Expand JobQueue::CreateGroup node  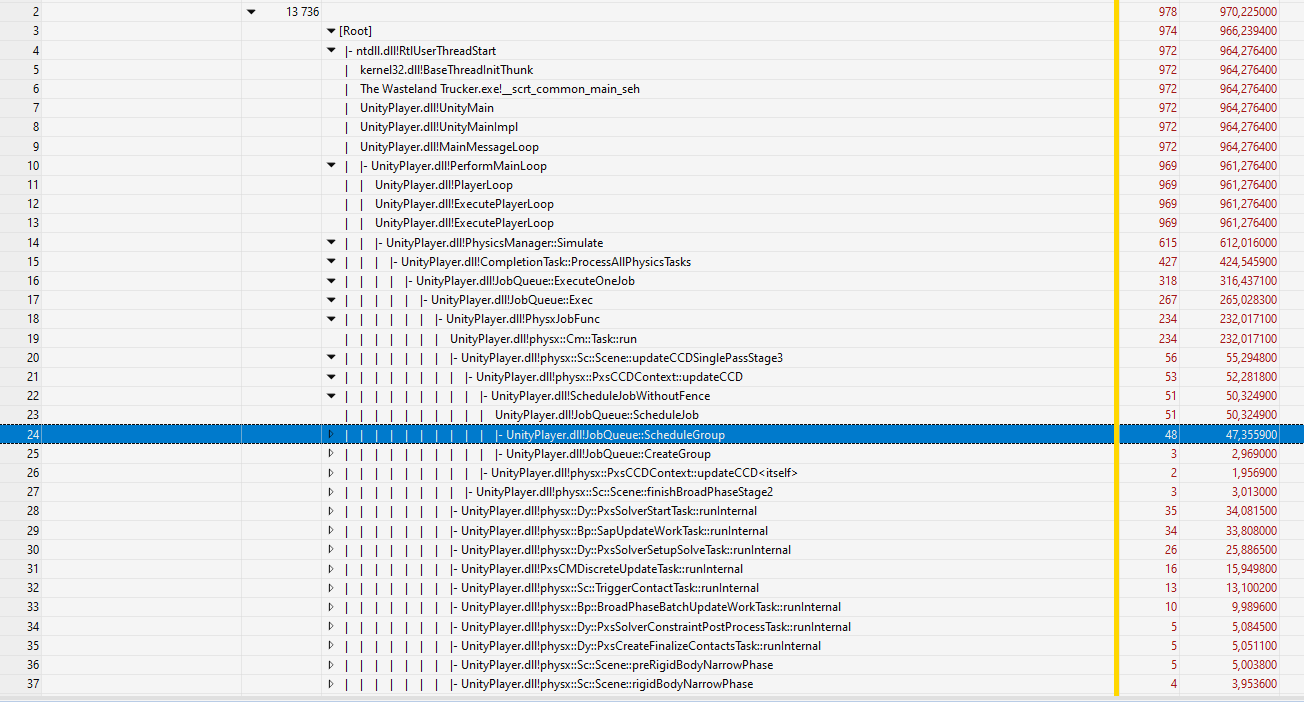[x=331, y=454]
